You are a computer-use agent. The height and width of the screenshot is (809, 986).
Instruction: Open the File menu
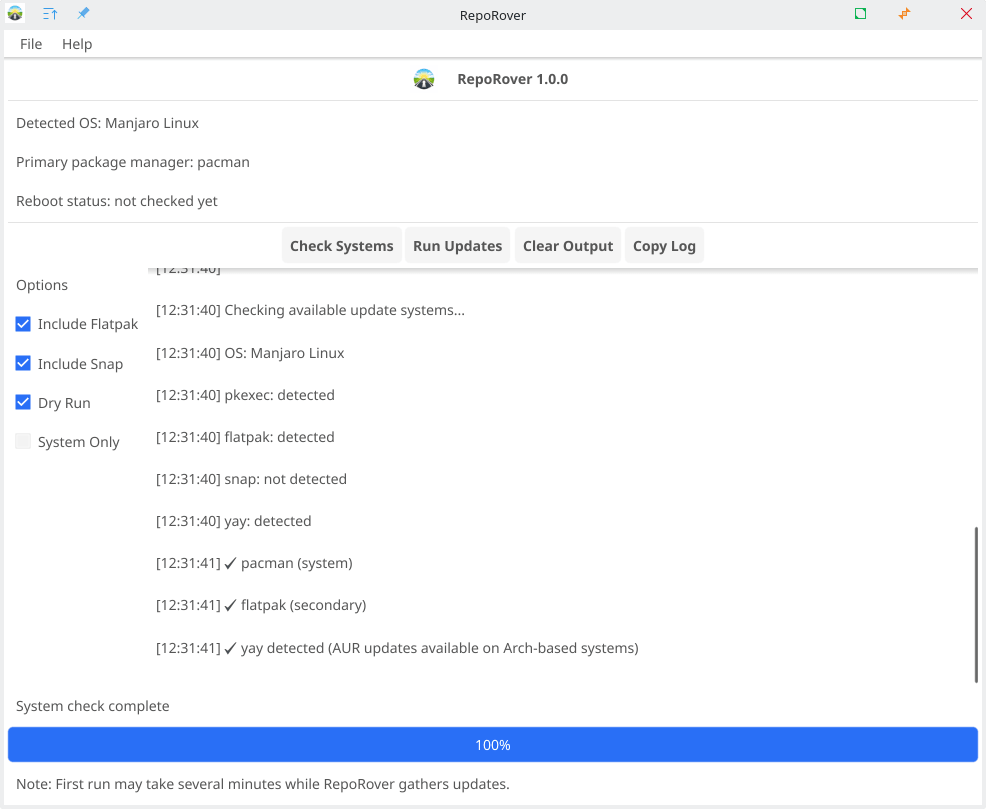31,44
